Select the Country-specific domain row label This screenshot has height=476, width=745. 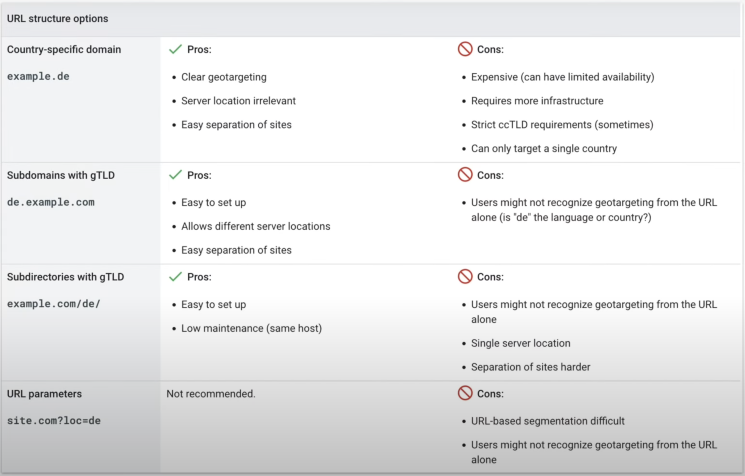64,49
